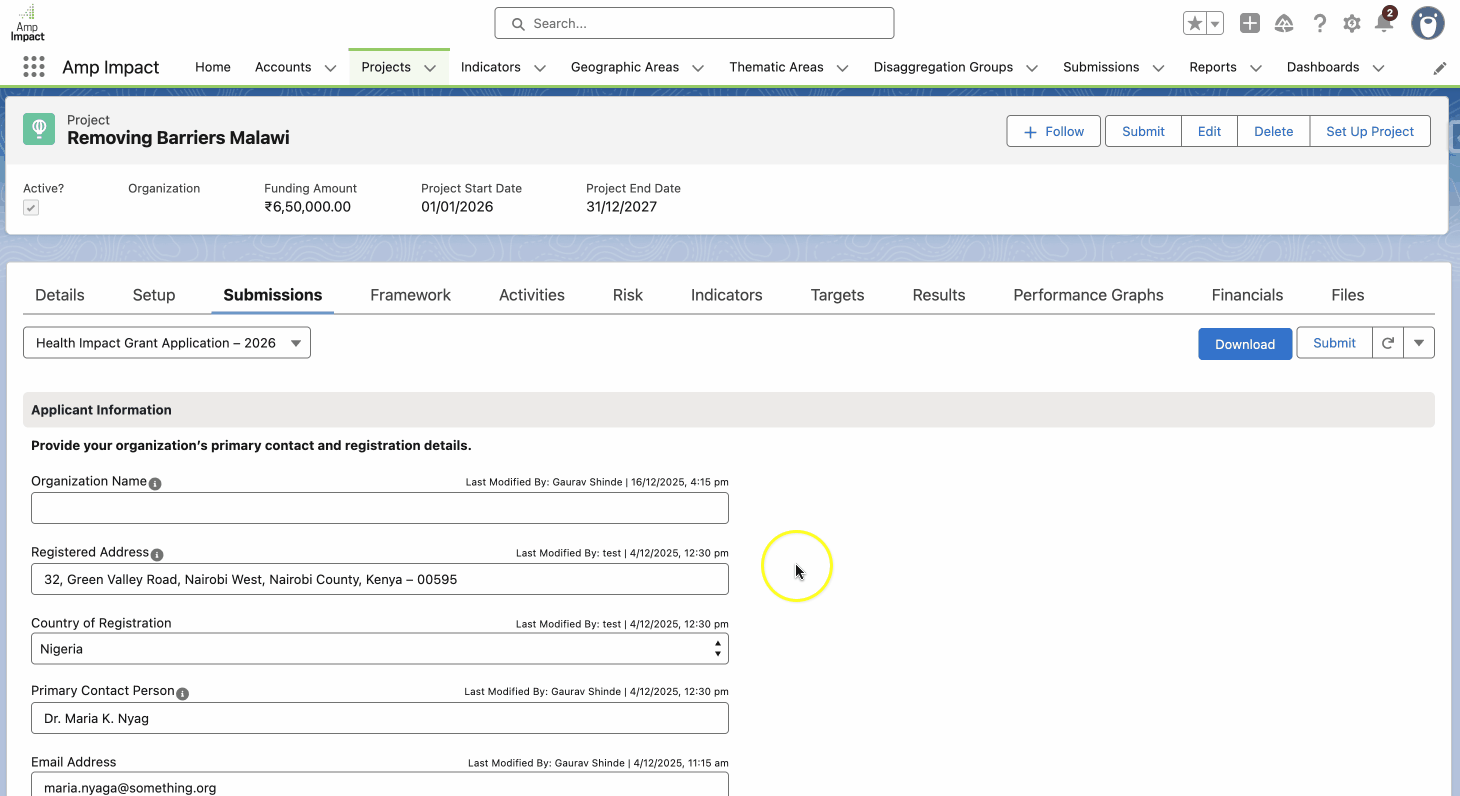Click into the Organization Name field
Screen dimensions: 1460x796
380,508
